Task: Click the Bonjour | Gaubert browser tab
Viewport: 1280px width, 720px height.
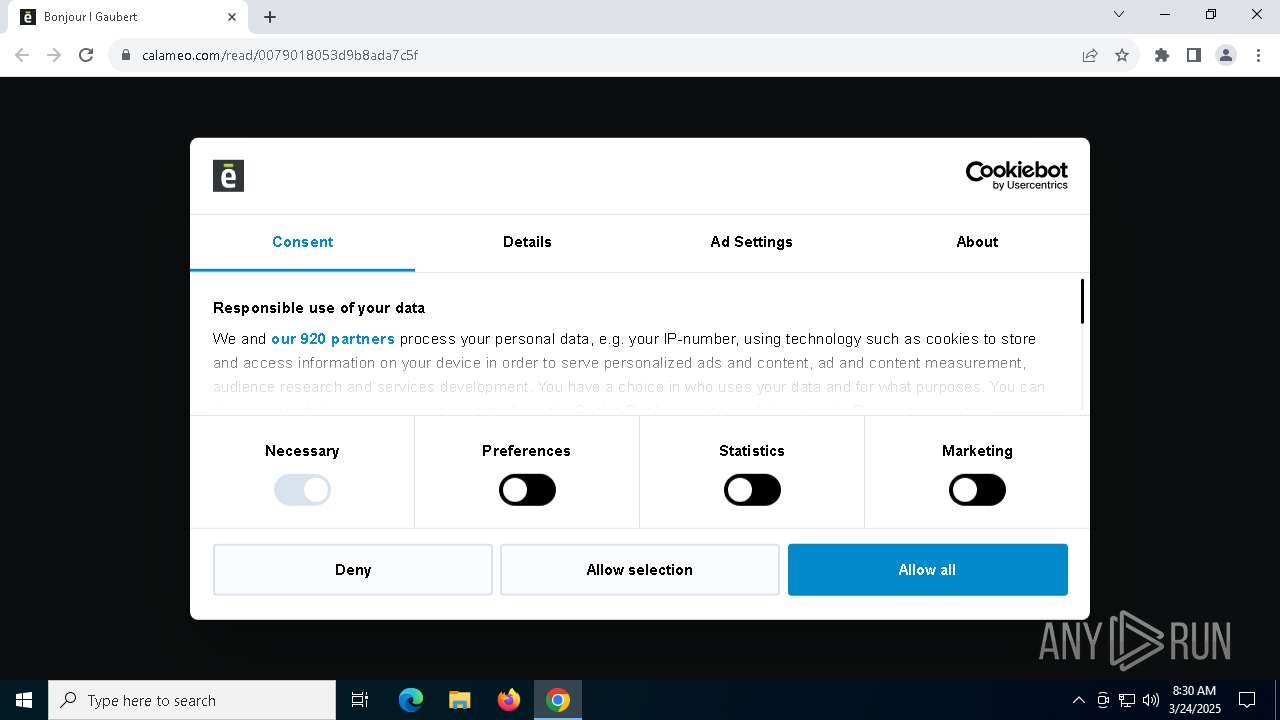Action: [129, 17]
